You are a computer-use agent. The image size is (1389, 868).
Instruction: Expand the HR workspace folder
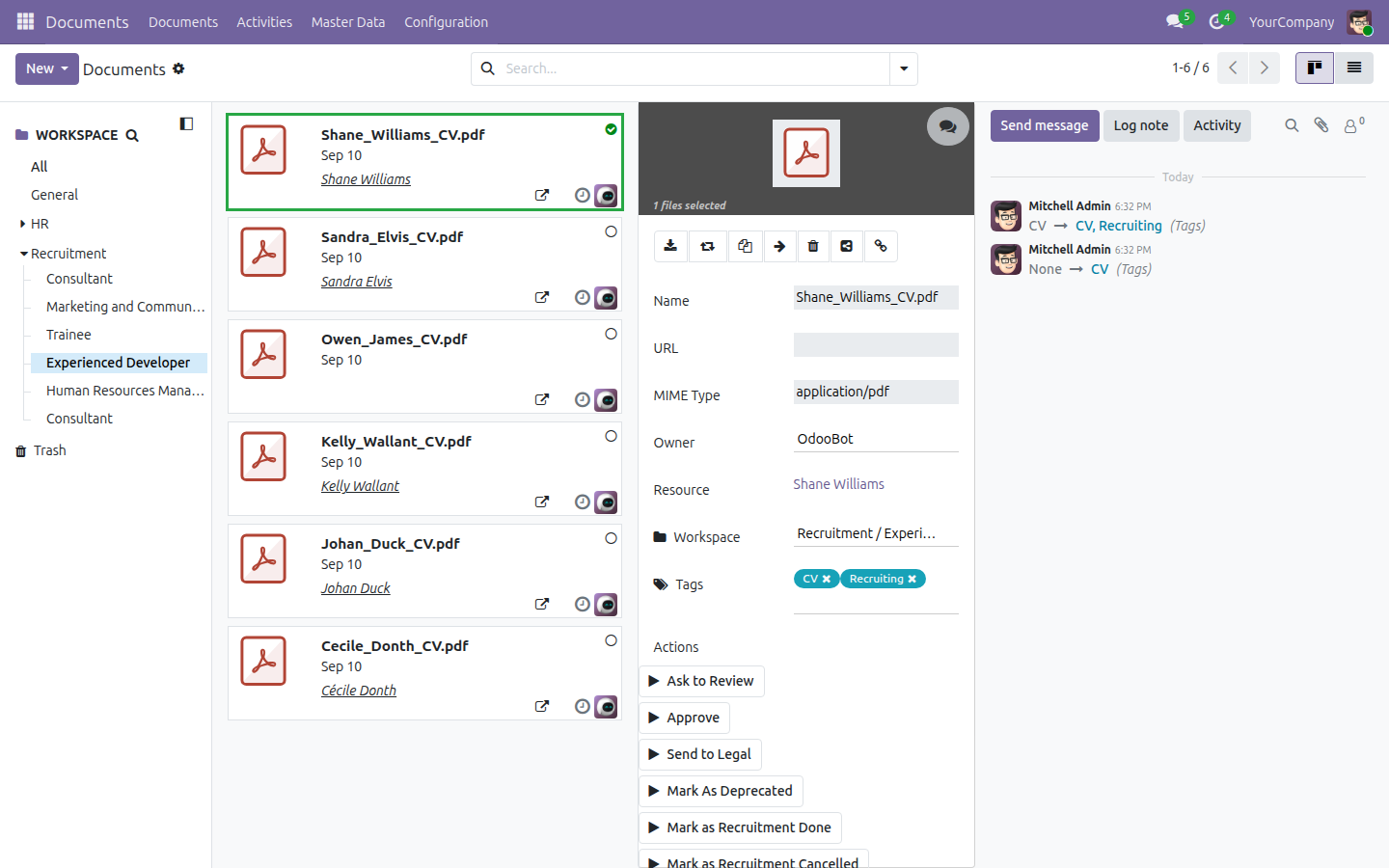point(22,224)
